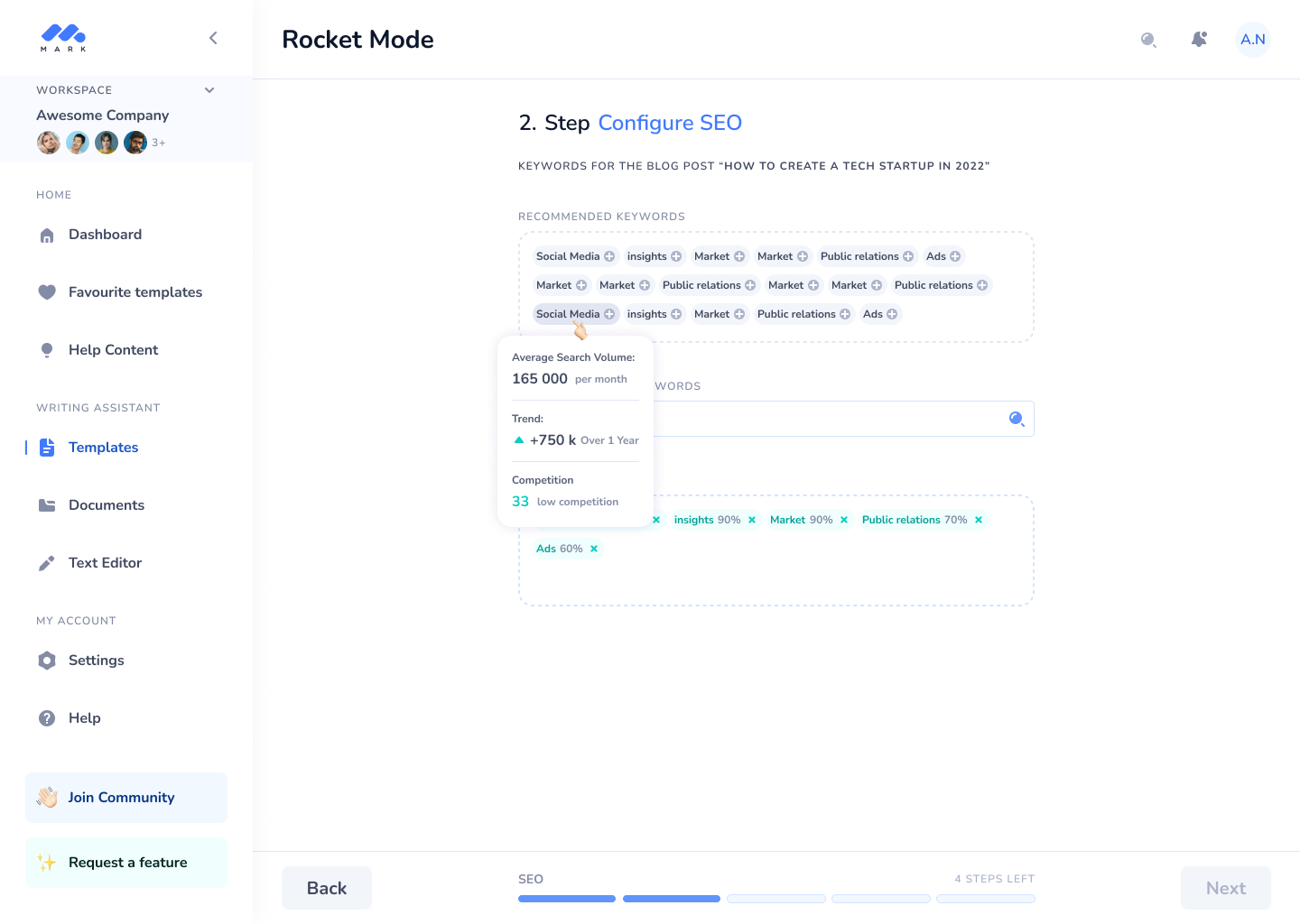Click the Back button
The width and height of the screenshot is (1300, 924).
(x=326, y=888)
